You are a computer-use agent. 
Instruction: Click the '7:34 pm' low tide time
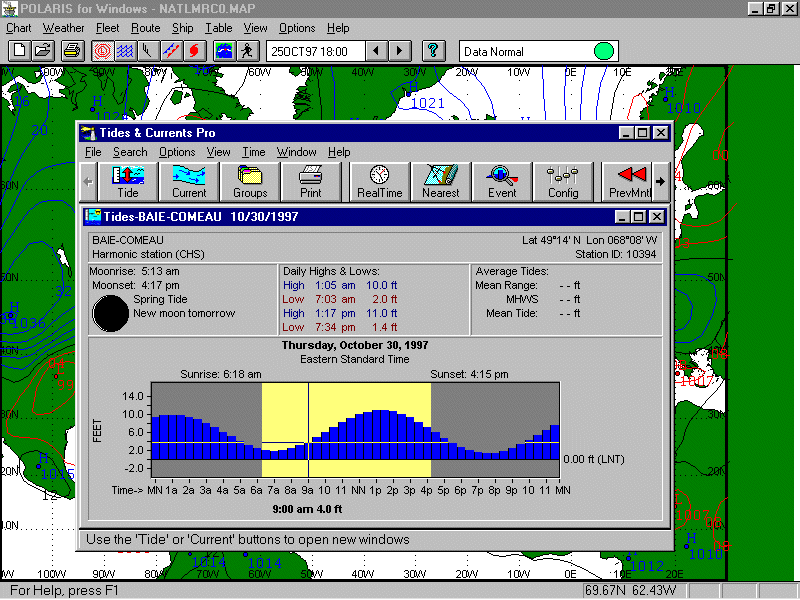335,327
